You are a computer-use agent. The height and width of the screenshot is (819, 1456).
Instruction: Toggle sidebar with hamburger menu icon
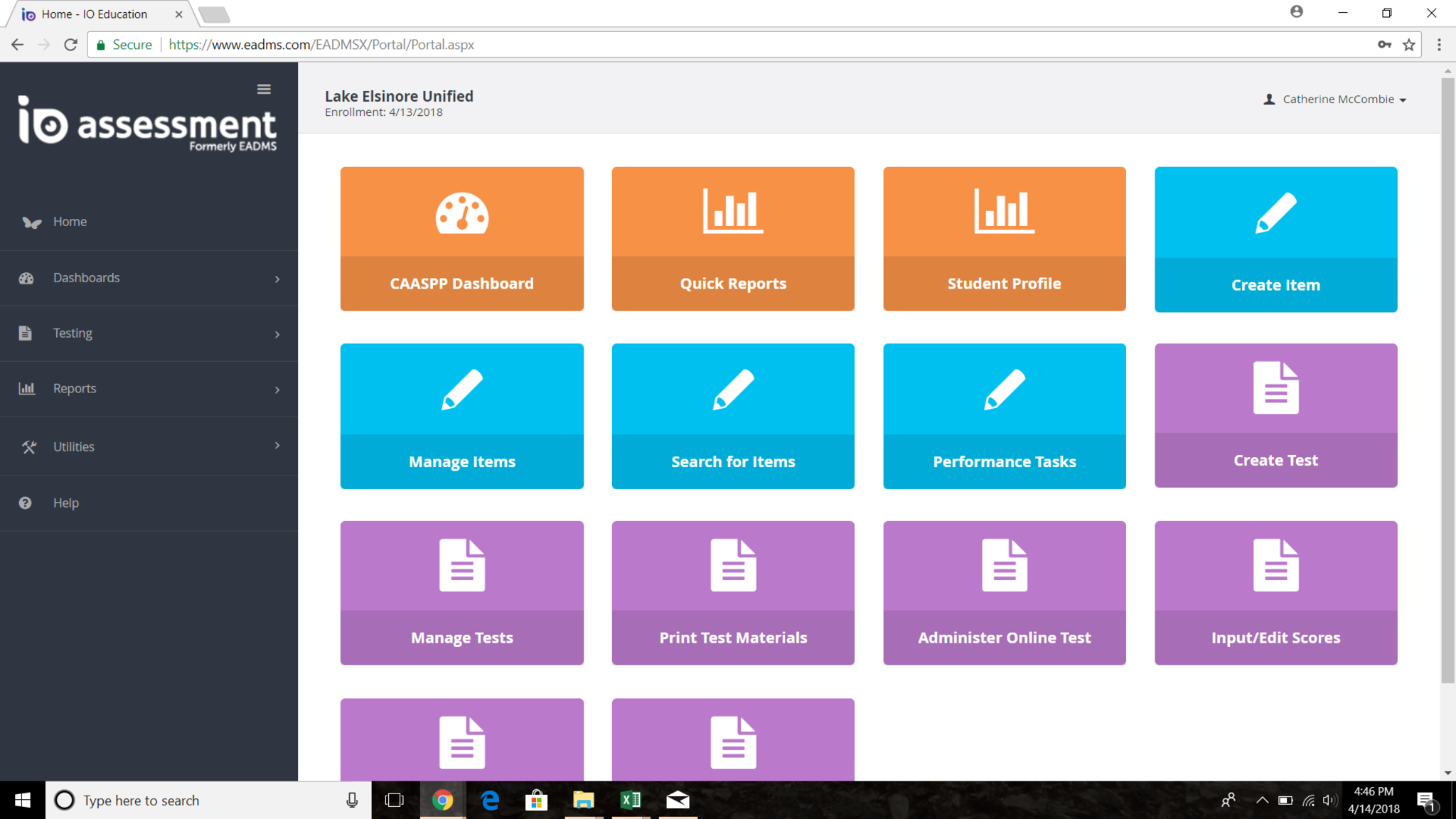pos(264,89)
